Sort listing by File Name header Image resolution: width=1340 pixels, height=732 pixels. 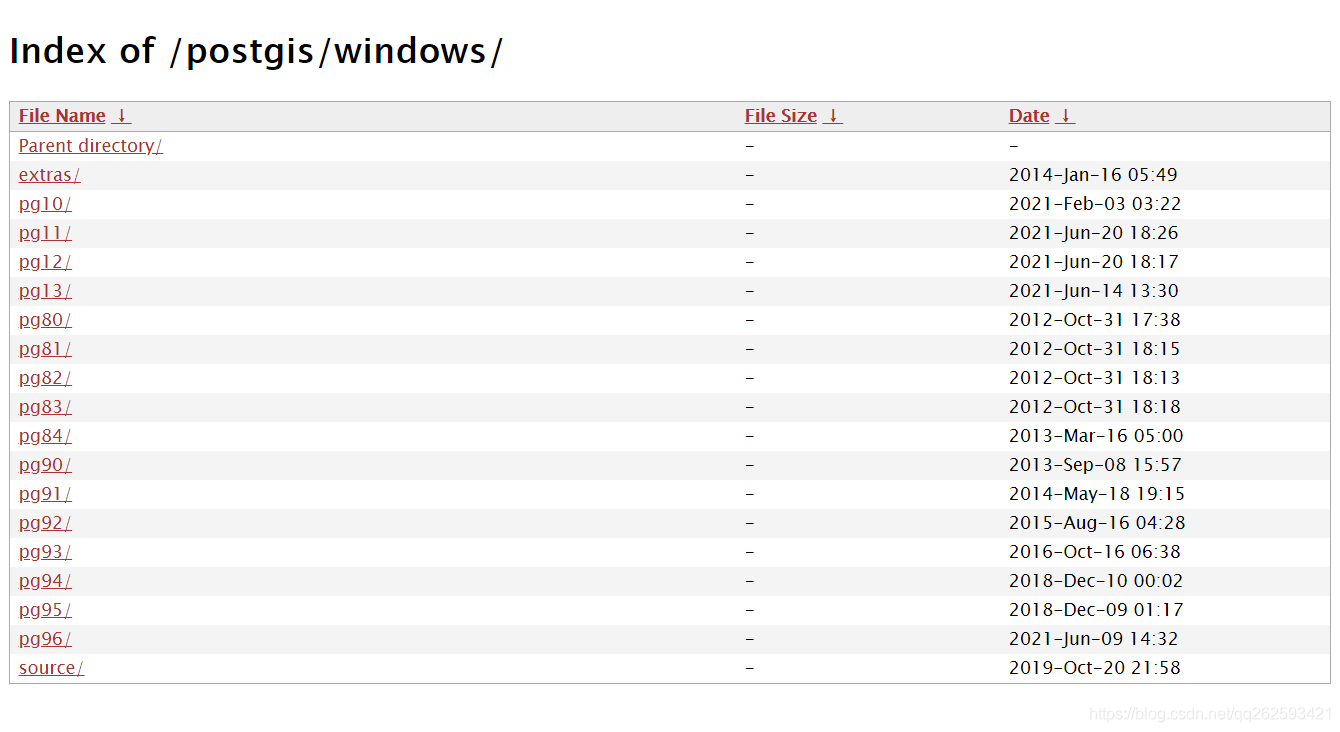pos(61,115)
